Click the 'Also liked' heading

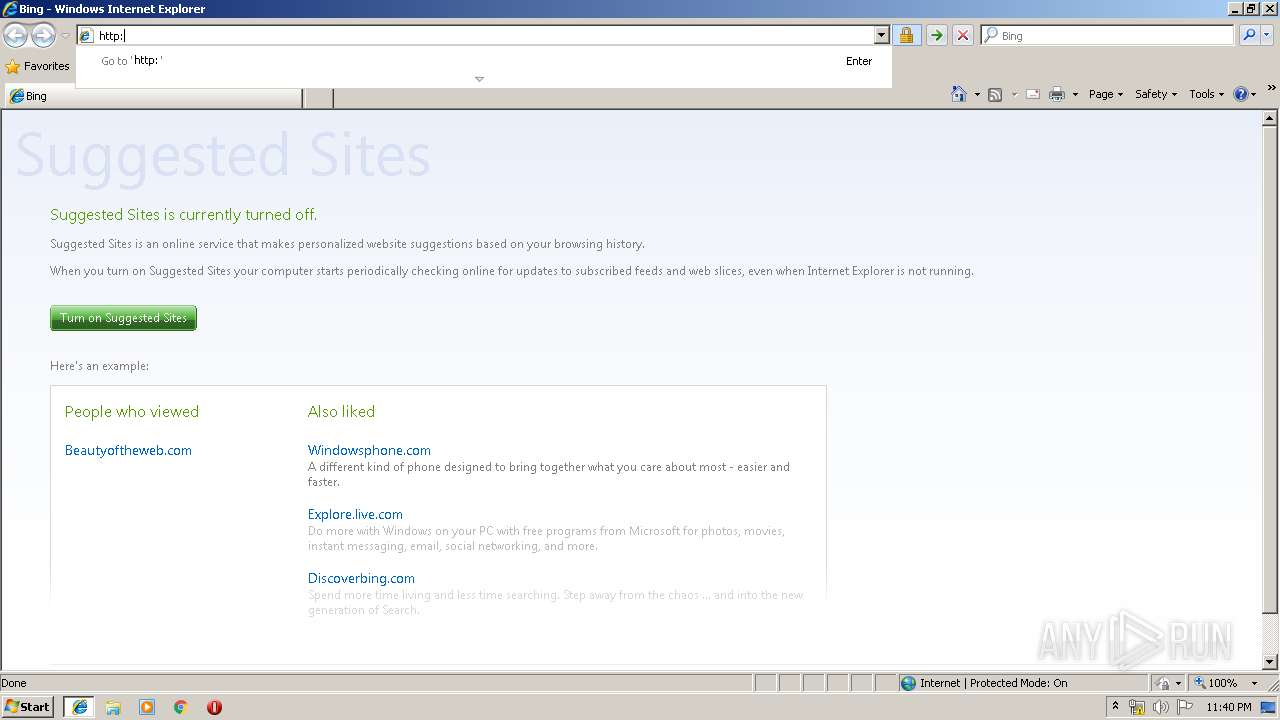(x=341, y=412)
